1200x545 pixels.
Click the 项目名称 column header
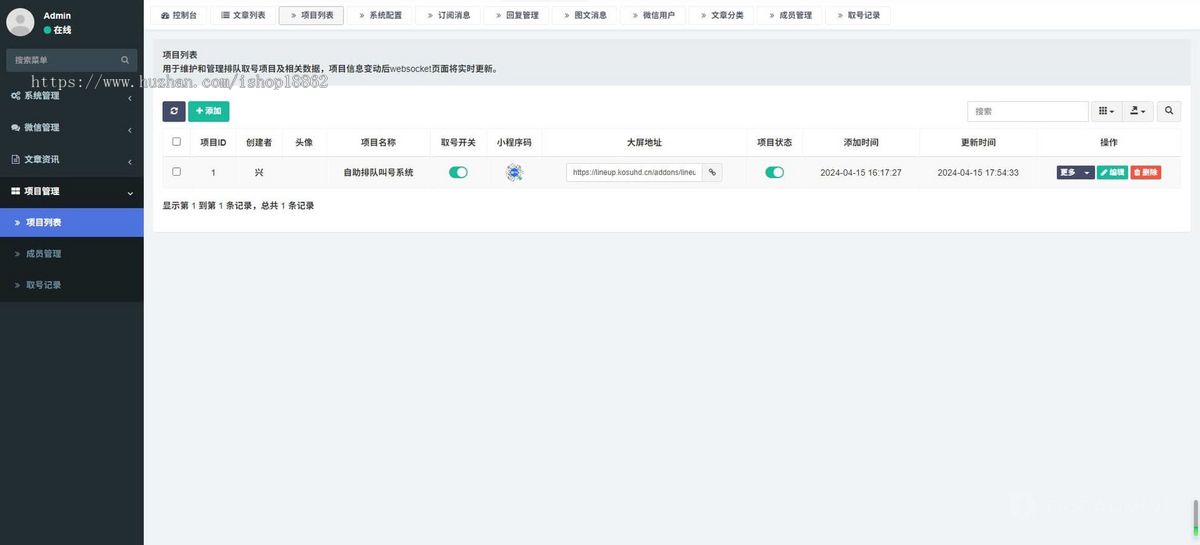point(378,142)
